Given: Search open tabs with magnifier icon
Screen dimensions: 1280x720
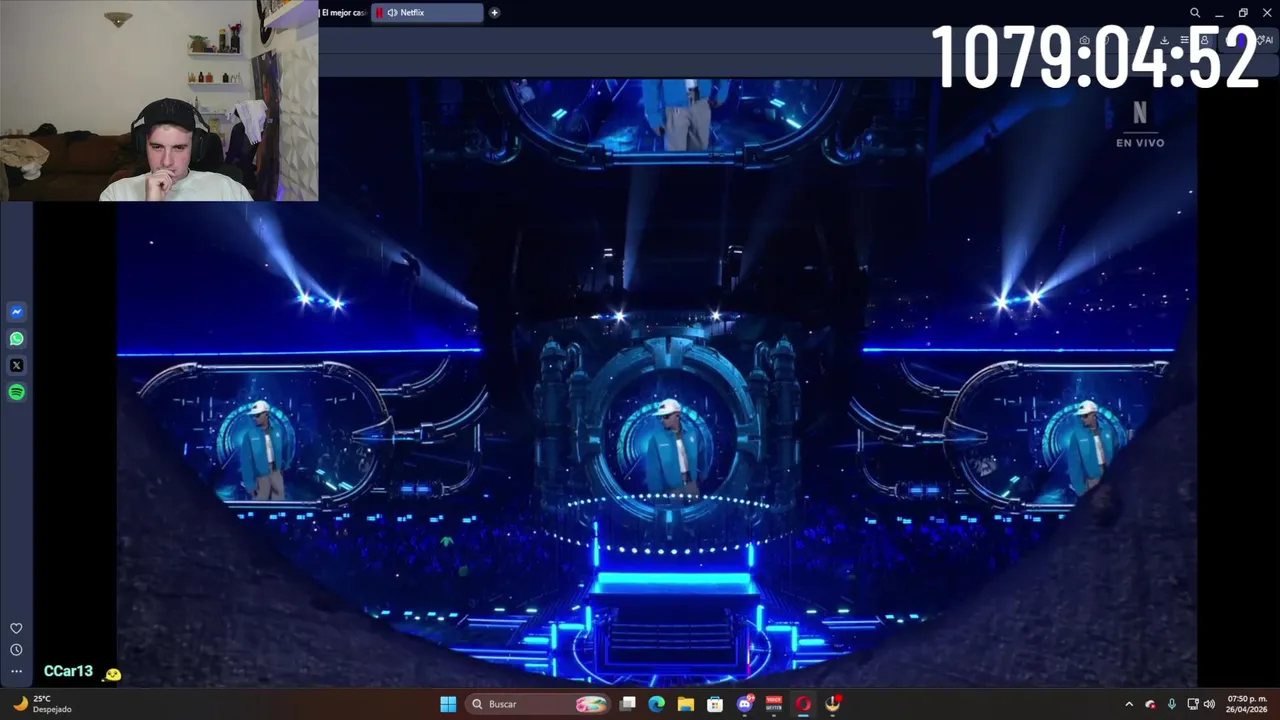Looking at the screenshot, I should (x=1195, y=13).
